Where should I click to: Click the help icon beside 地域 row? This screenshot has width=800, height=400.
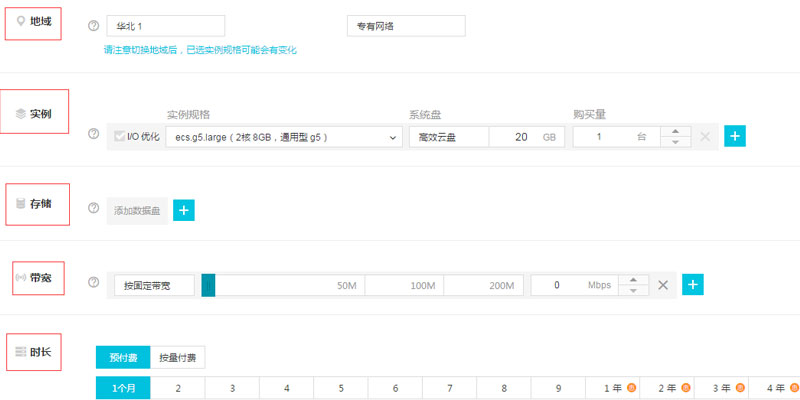(93, 26)
